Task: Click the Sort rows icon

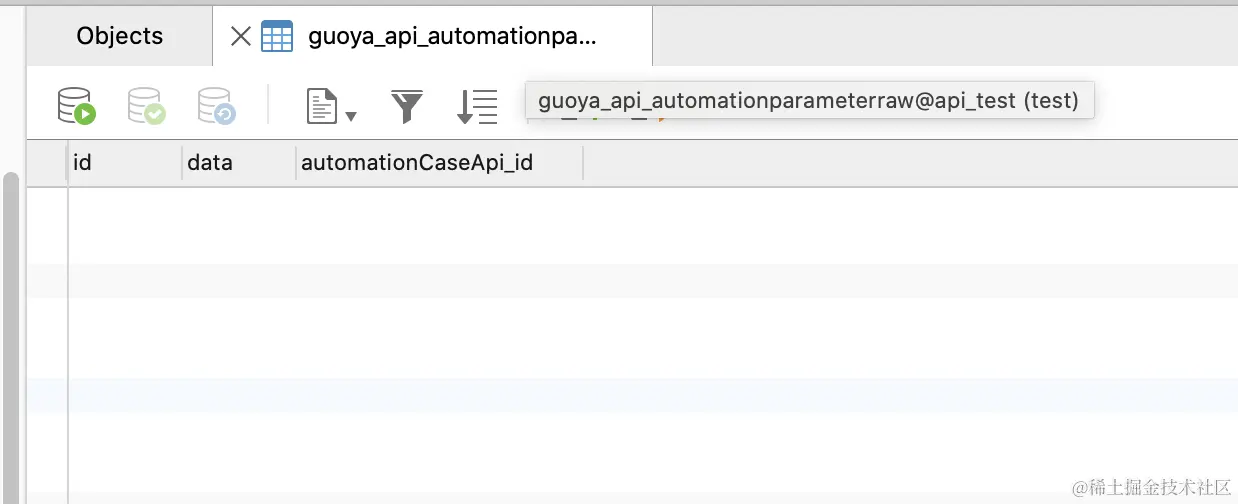Action: pyautogui.click(x=477, y=105)
